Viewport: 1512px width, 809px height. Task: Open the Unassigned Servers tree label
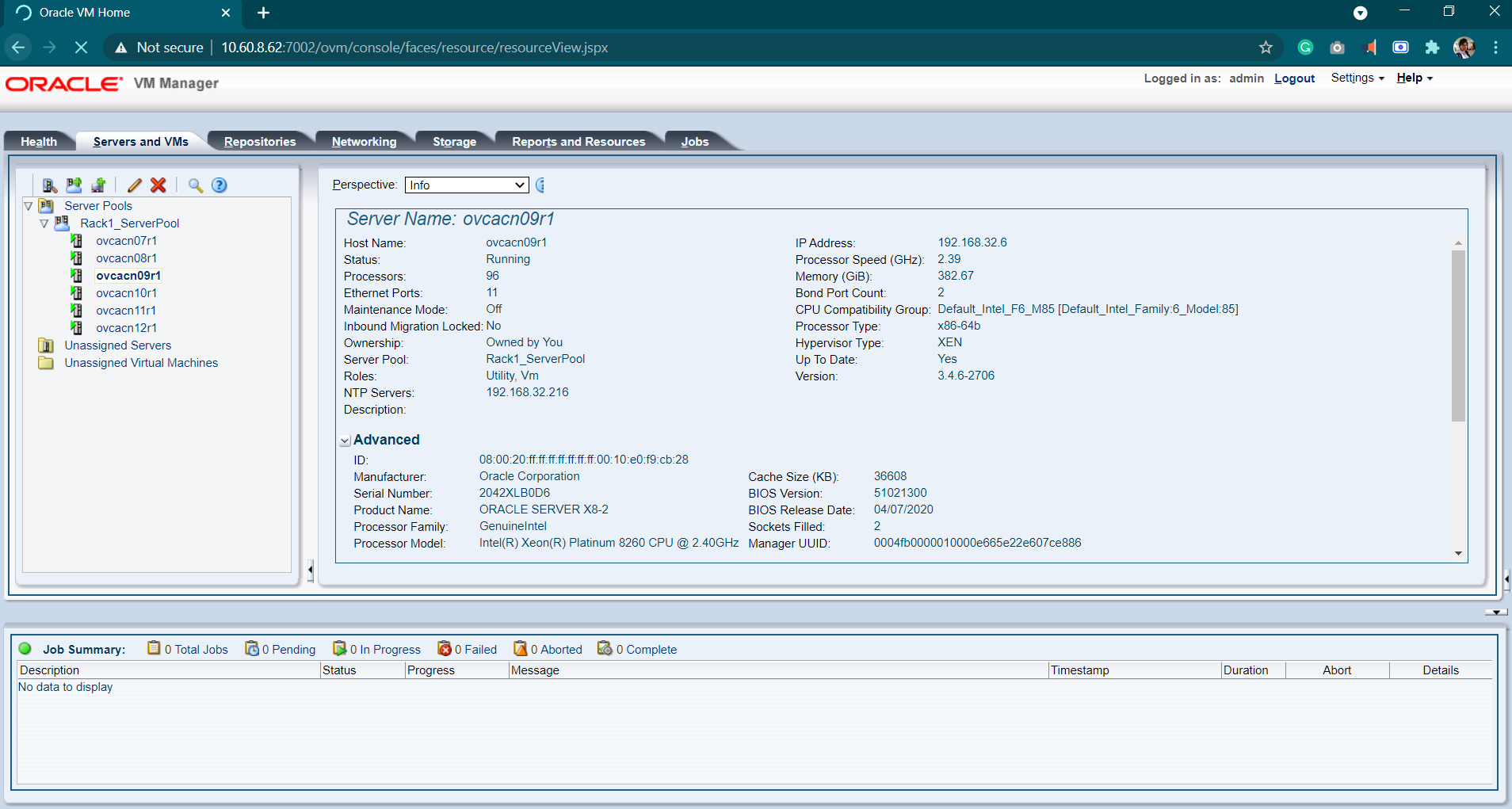point(117,345)
